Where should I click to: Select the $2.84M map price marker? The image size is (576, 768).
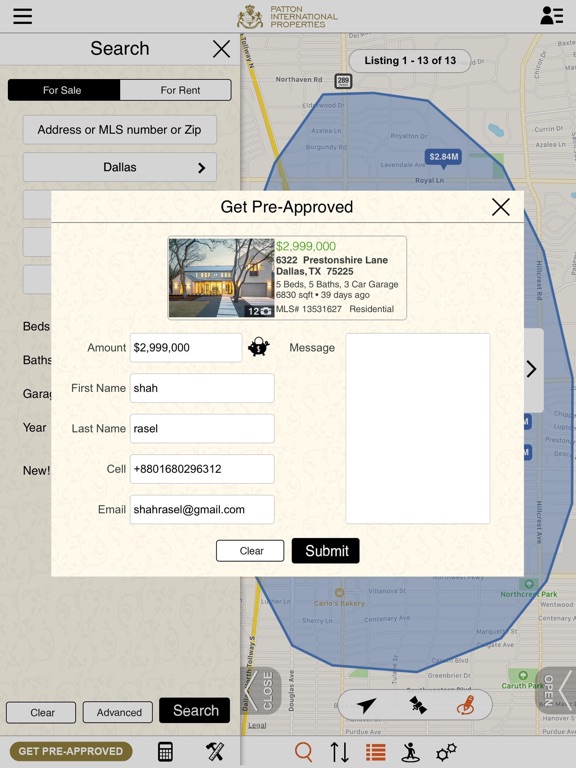point(443,158)
